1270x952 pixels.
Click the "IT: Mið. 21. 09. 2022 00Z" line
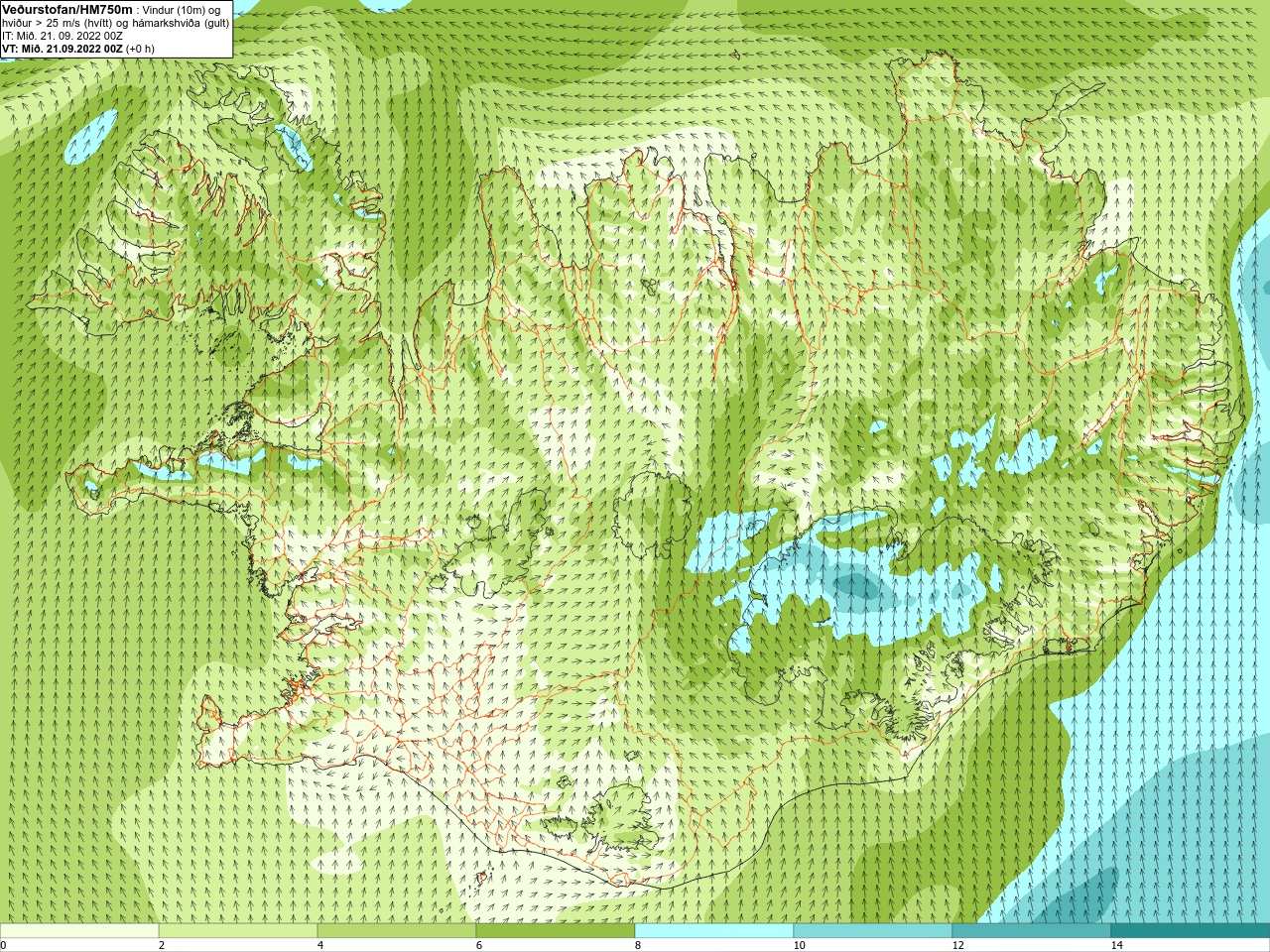coord(63,35)
